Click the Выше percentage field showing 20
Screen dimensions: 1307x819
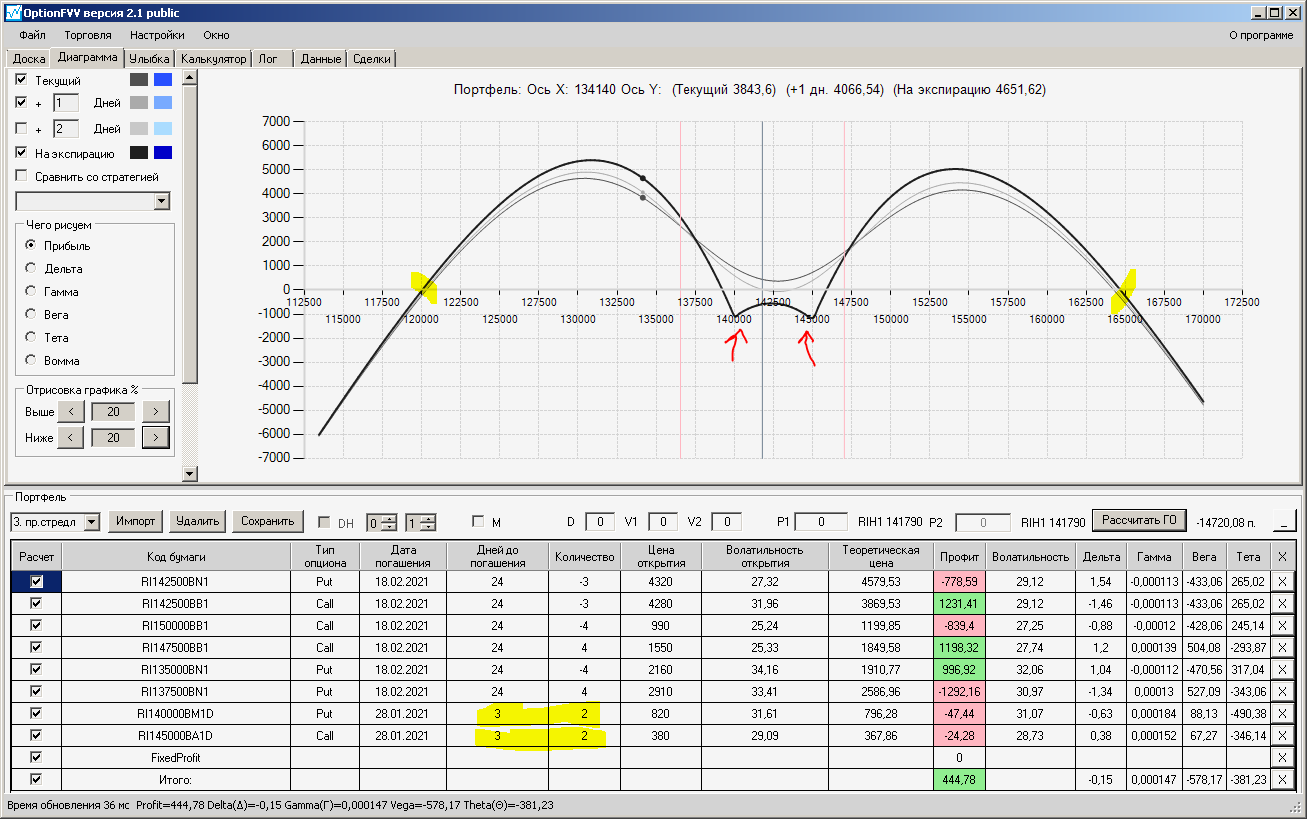113,411
